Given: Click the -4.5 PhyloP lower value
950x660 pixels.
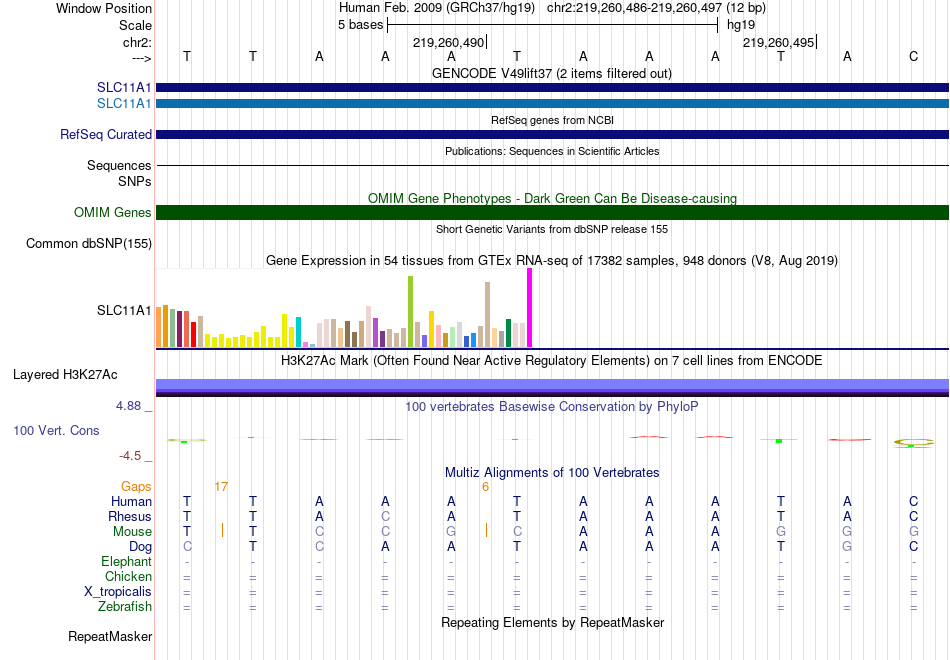Looking at the screenshot, I should click(x=130, y=456).
